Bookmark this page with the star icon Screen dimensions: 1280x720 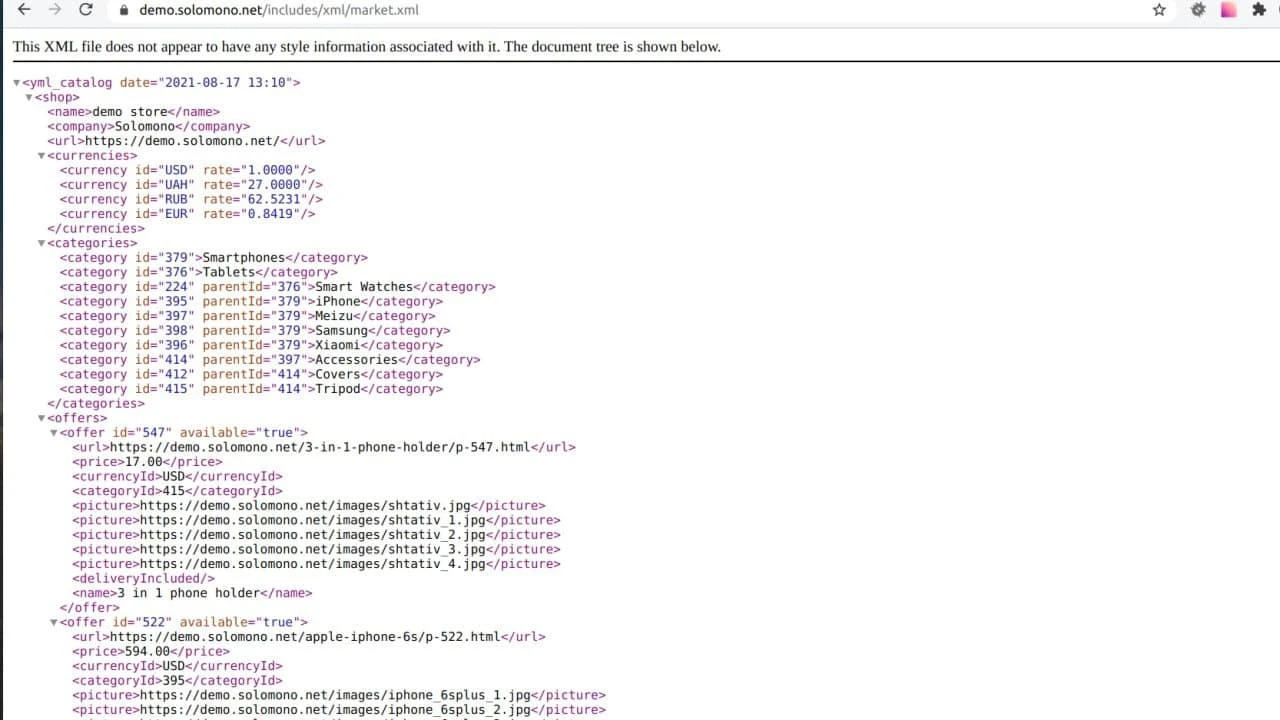(1158, 10)
